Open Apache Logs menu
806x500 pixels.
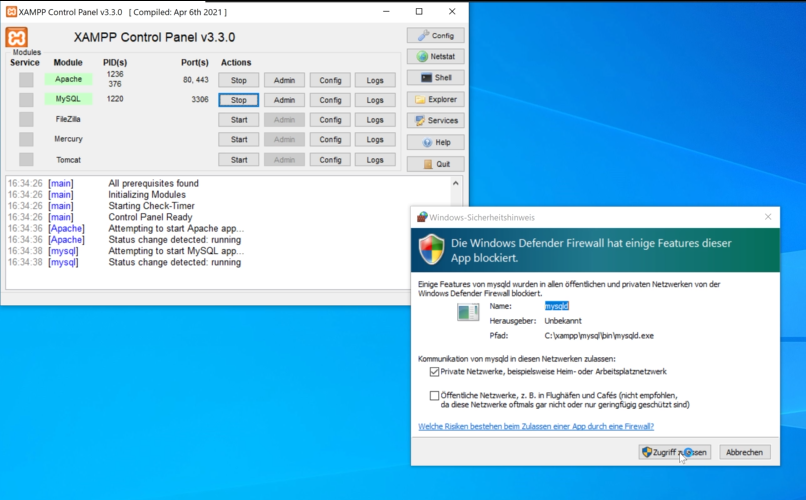[375, 80]
